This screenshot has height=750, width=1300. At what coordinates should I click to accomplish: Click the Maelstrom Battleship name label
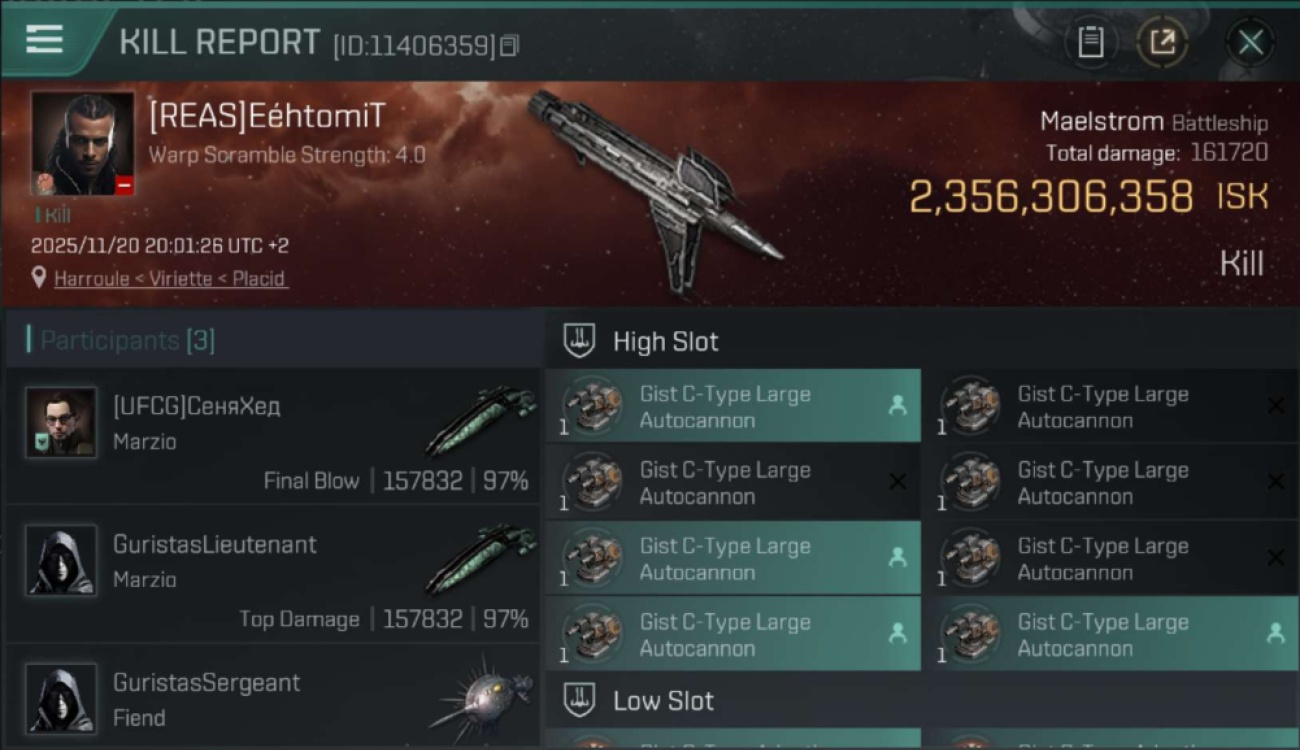coord(1153,123)
